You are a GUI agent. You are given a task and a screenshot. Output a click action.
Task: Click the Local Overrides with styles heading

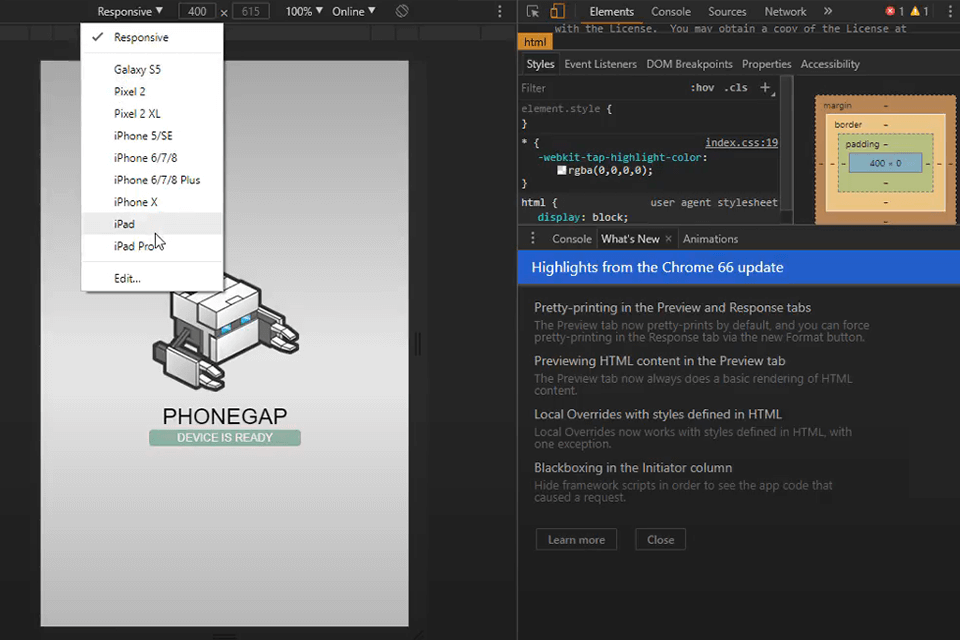[x=658, y=414]
